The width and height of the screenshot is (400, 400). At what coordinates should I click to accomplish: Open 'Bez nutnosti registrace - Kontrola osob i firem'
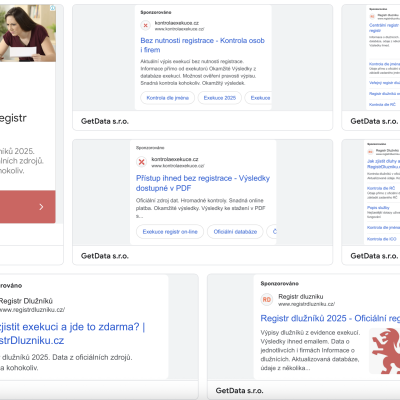click(202, 45)
